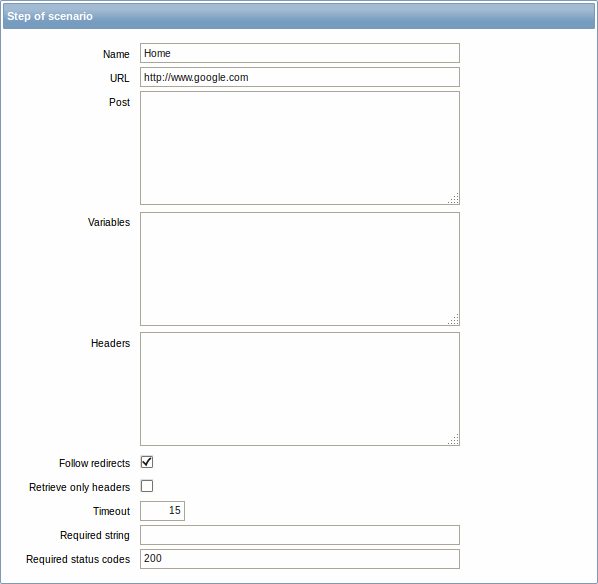Click the Variables label text

pos(109,222)
